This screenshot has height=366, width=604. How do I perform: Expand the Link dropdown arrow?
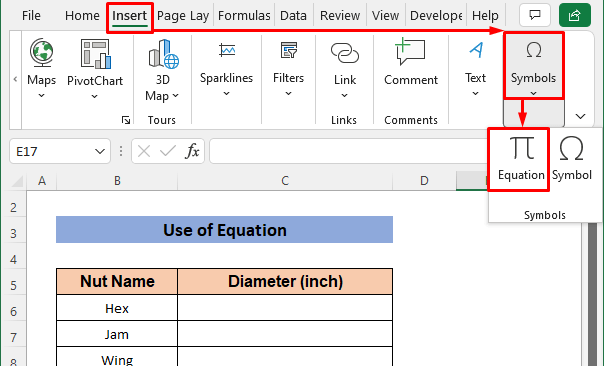tap(344, 96)
